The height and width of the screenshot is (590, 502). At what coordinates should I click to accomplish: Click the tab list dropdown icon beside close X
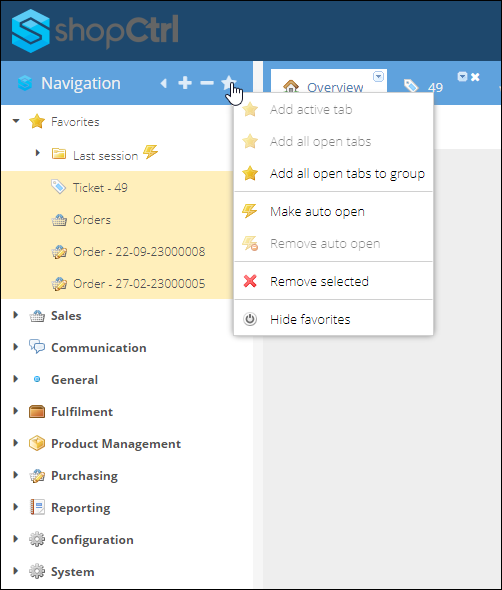pos(462,77)
